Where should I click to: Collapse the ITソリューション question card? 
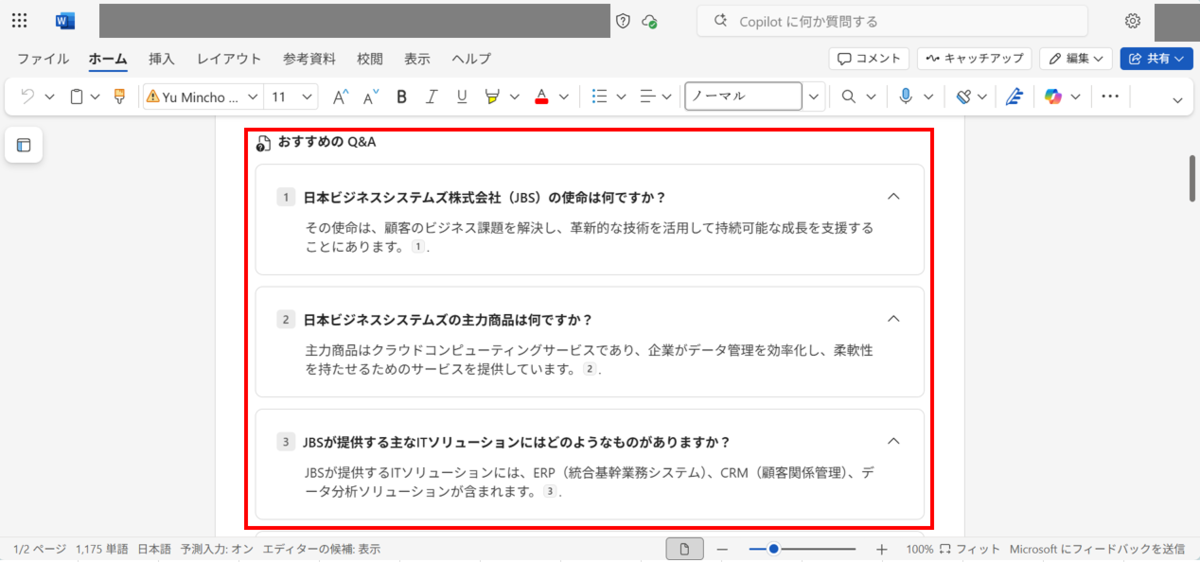[x=894, y=441]
